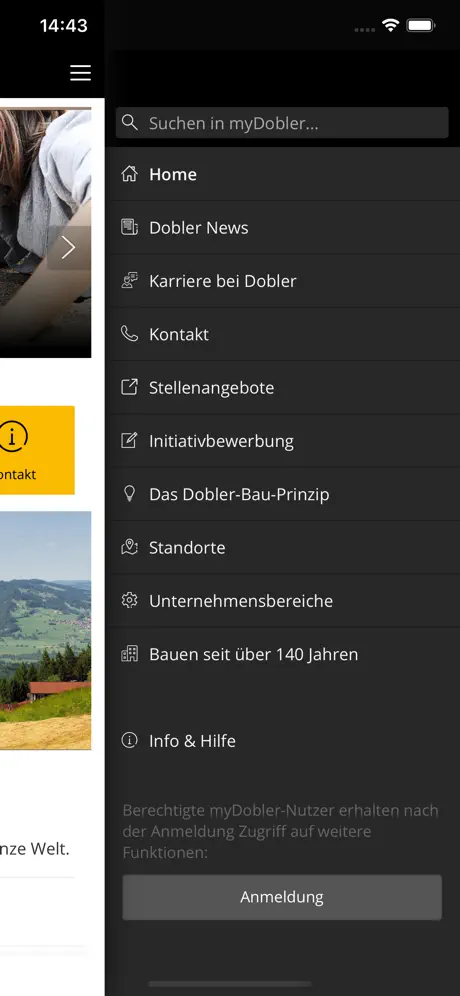460x996 pixels.
Task: Click the Dobler-Bau-Prinzip lightbulb icon
Action: 129,494
